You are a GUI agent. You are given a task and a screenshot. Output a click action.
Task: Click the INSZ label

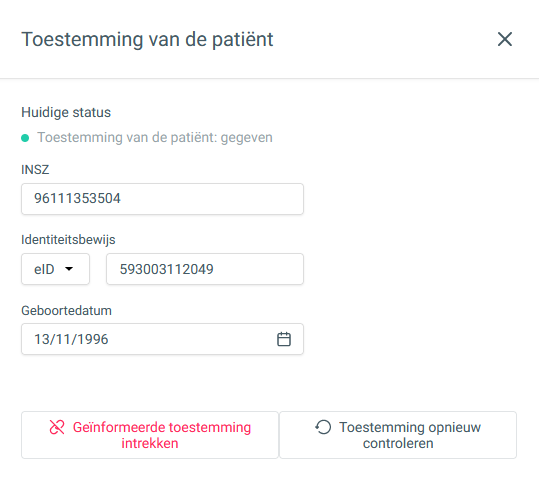[35, 170]
